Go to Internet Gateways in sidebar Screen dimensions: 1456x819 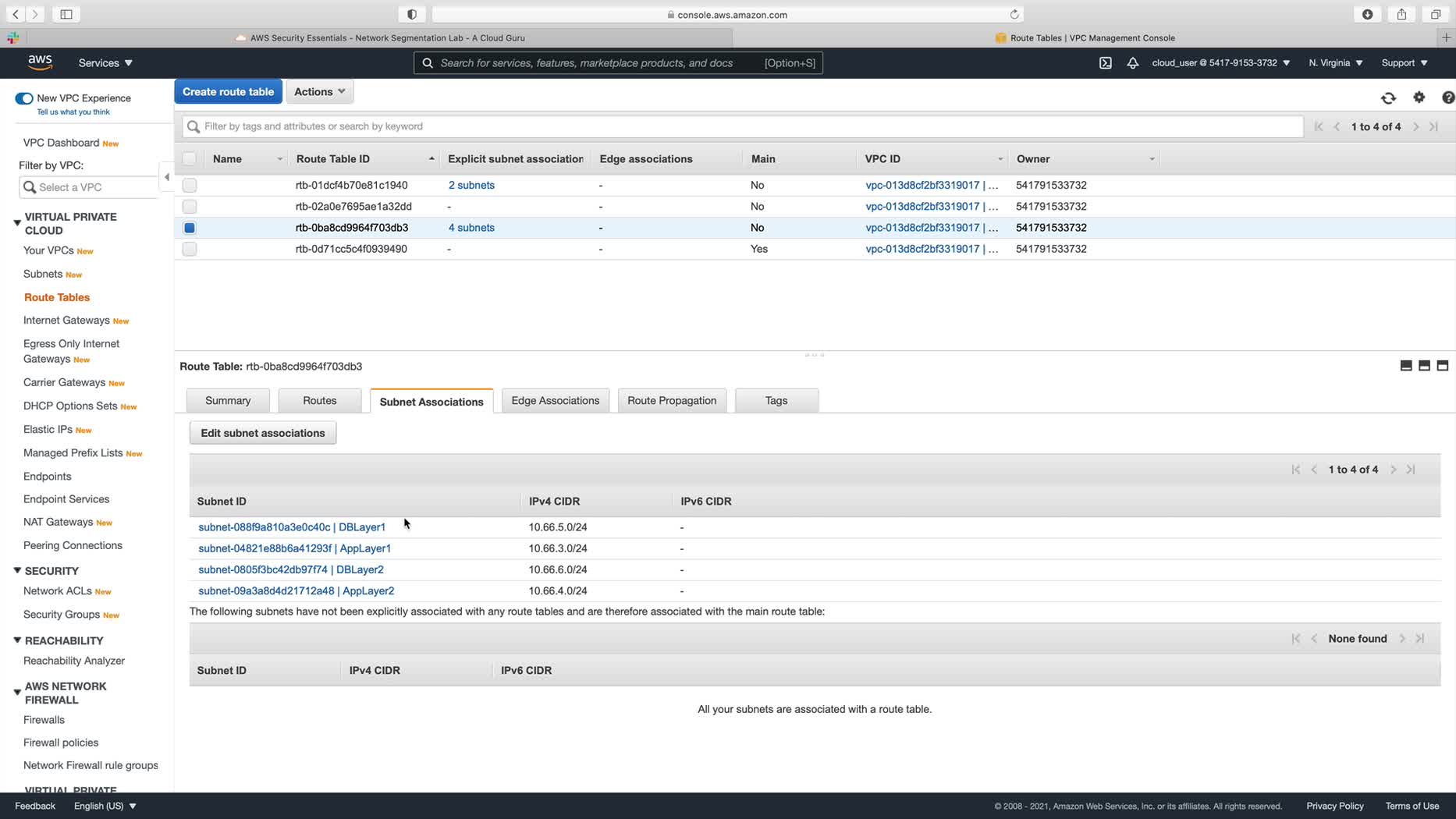(66, 321)
